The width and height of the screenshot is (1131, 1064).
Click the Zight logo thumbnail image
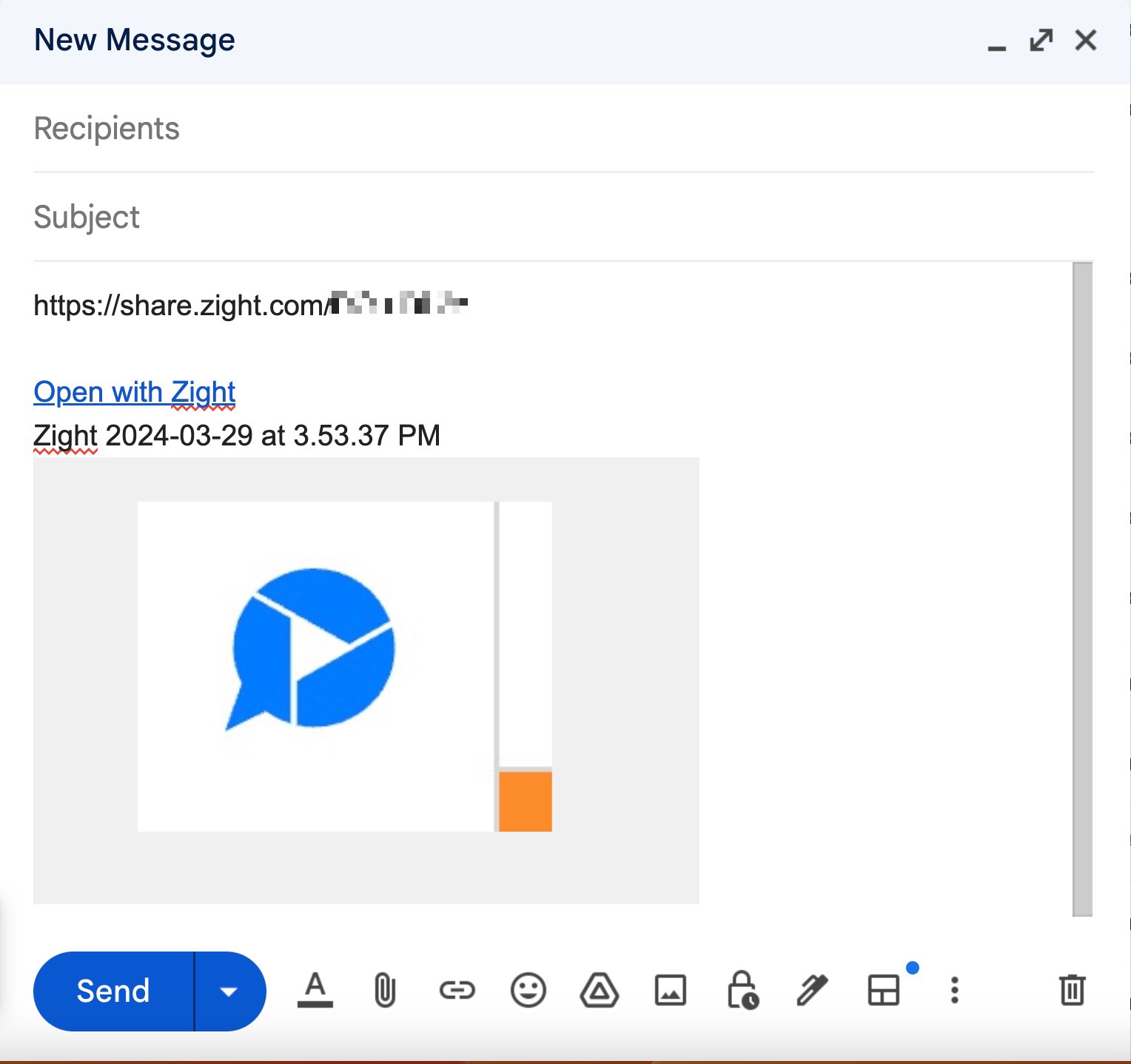[x=366, y=680]
